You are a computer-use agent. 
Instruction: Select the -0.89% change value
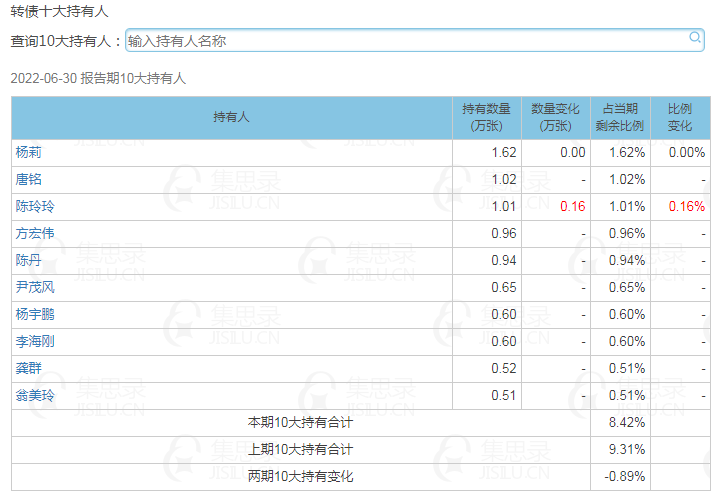coord(624,477)
